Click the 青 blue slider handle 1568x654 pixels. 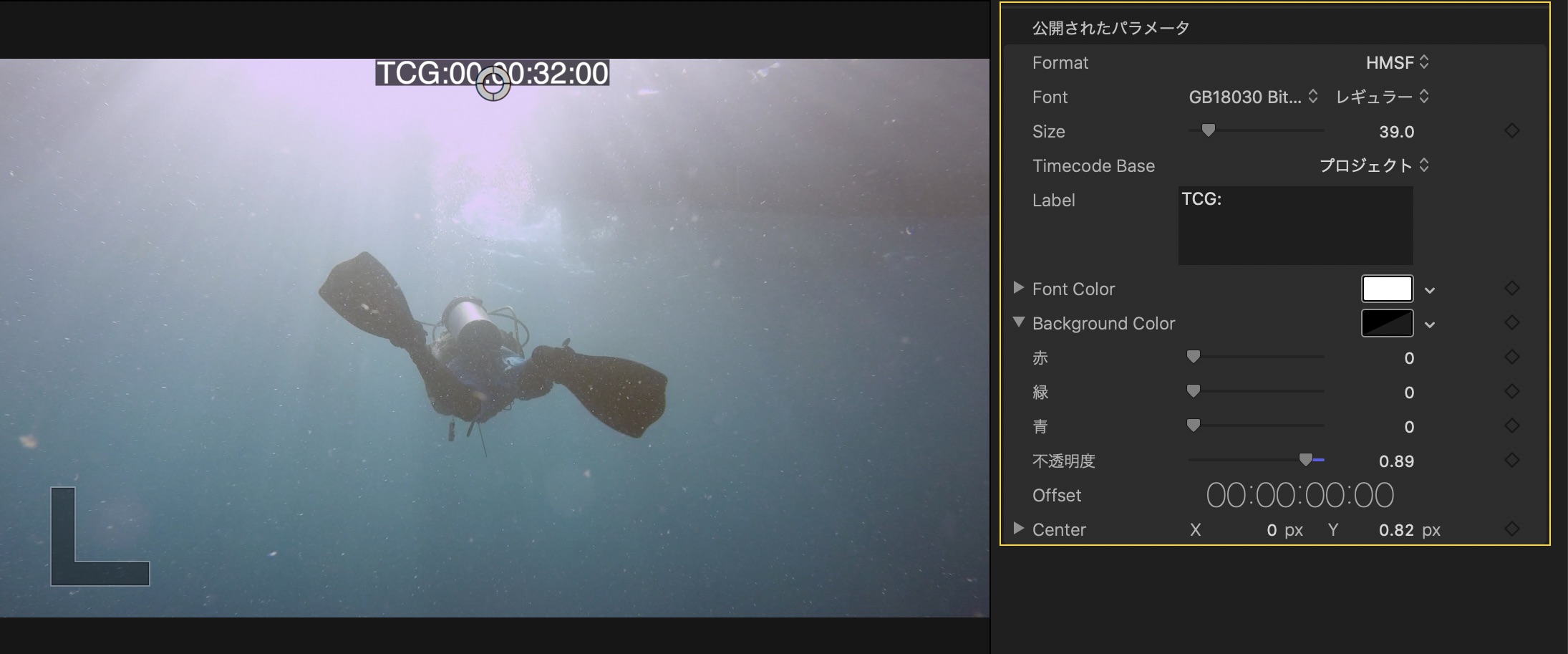point(1193,425)
